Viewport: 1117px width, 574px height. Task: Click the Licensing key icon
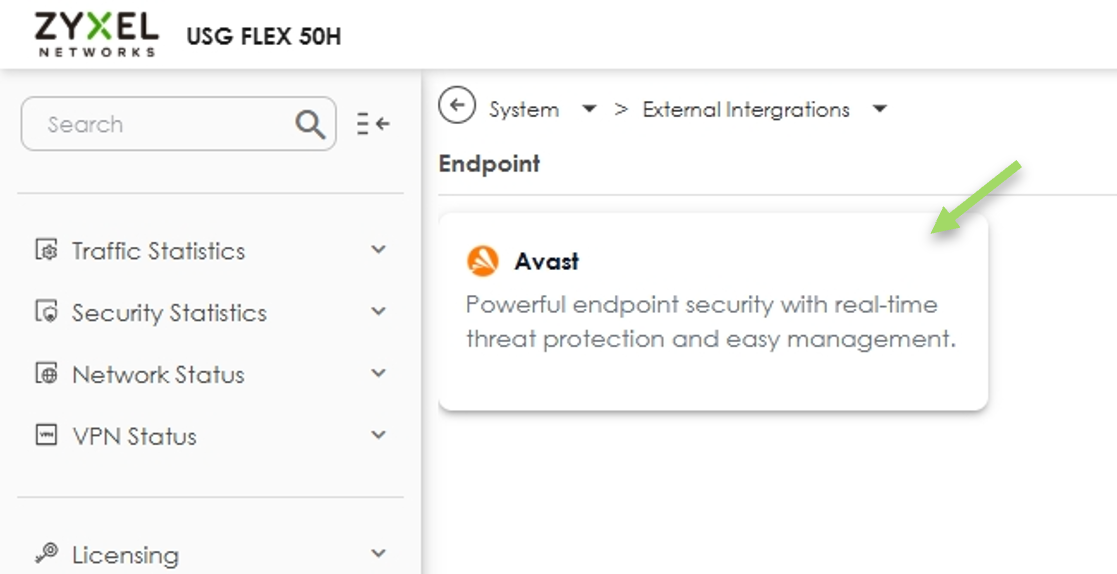coord(46,553)
